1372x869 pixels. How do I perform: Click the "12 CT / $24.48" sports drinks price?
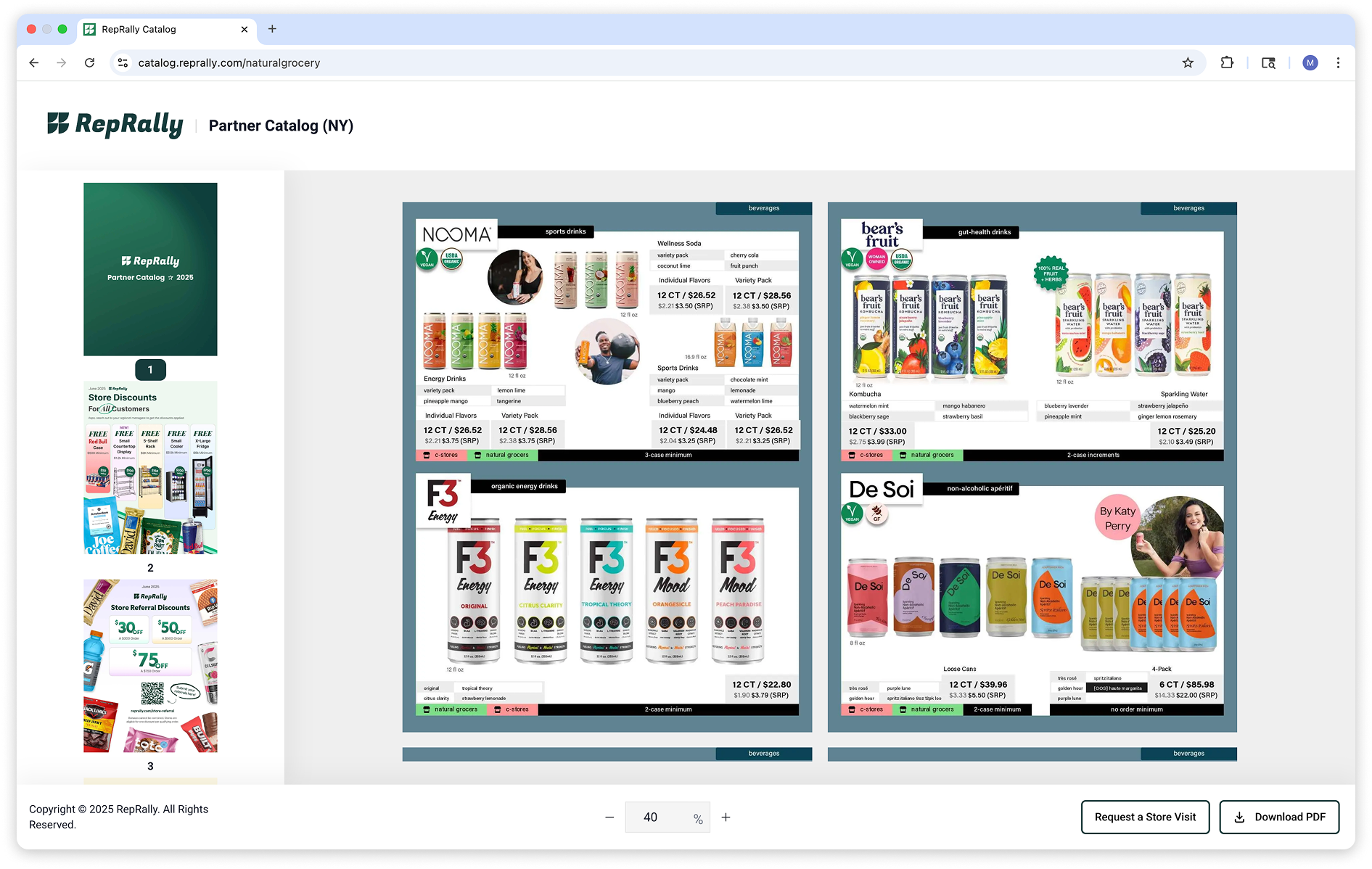(x=688, y=430)
